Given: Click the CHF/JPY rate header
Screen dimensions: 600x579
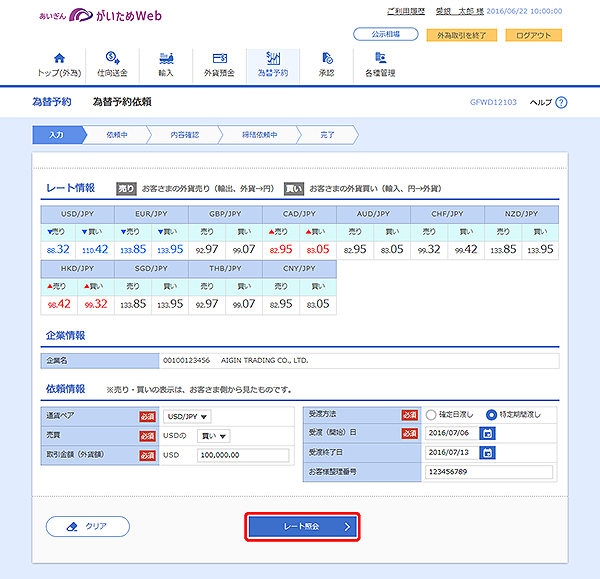Looking at the screenshot, I should [447, 214].
